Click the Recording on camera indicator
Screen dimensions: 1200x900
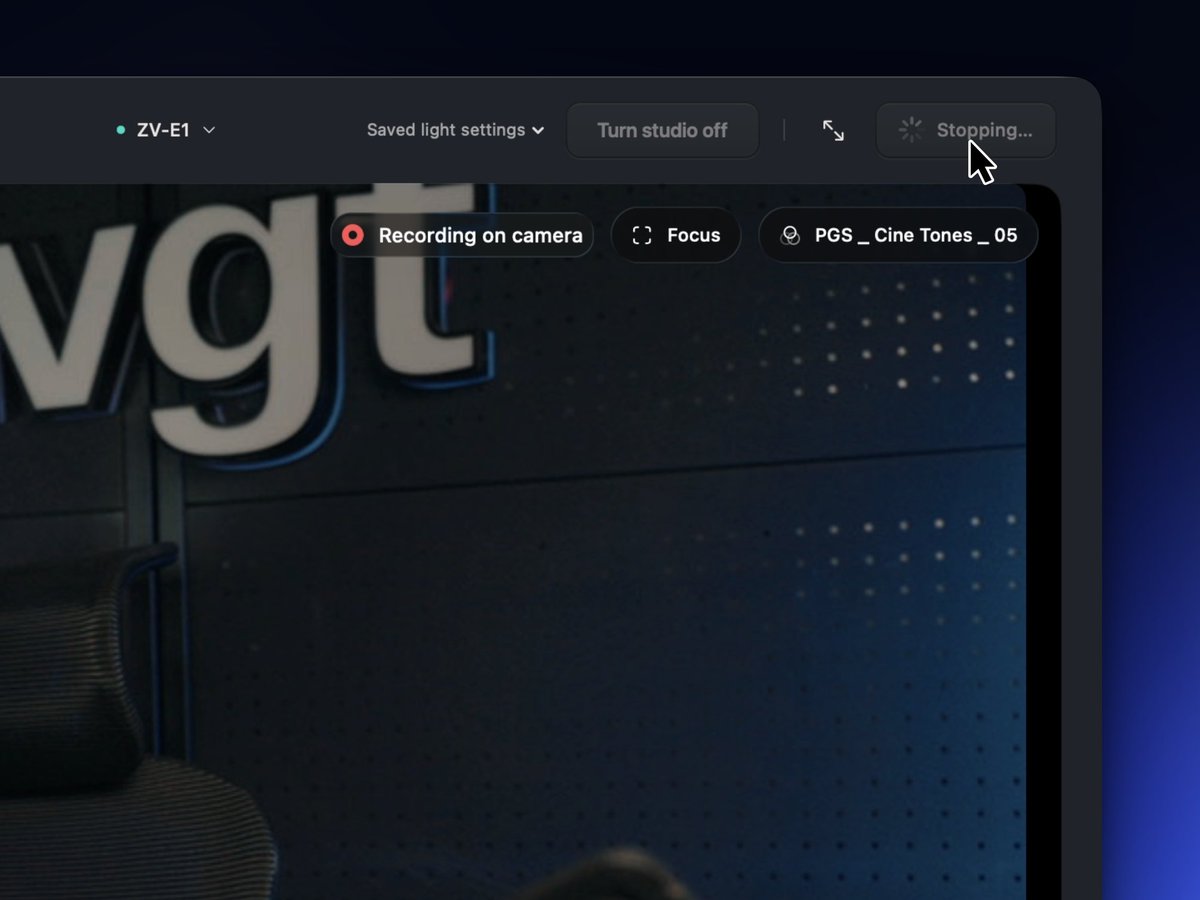462,235
